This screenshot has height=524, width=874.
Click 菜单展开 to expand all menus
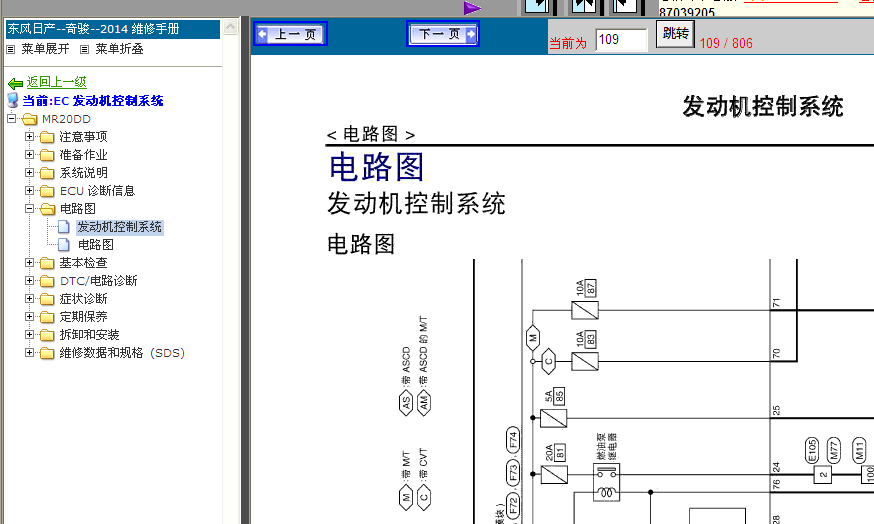(45, 49)
